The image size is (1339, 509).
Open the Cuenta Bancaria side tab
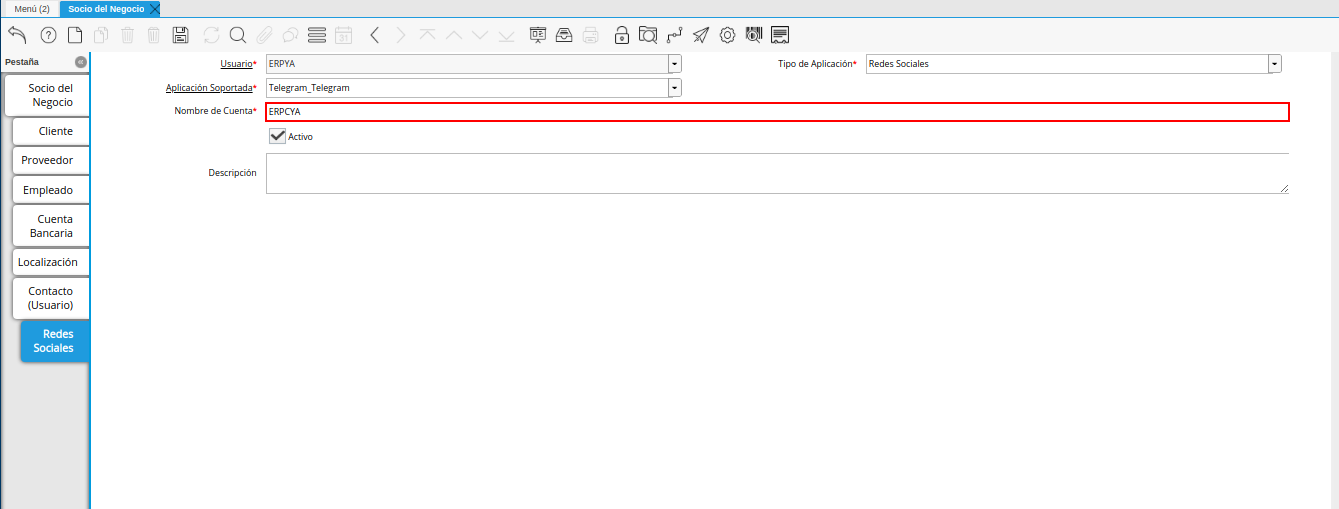(51, 226)
